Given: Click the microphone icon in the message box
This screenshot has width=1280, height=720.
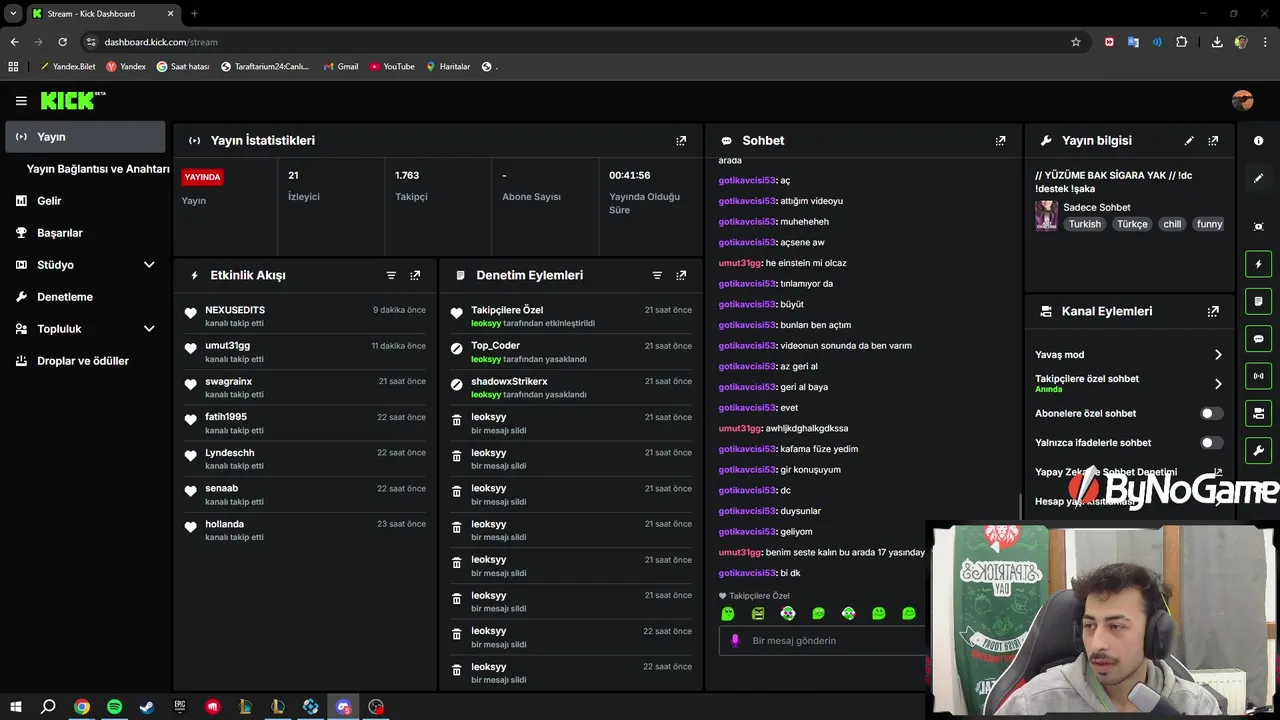Looking at the screenshot, I should click(x=735, y=640).
